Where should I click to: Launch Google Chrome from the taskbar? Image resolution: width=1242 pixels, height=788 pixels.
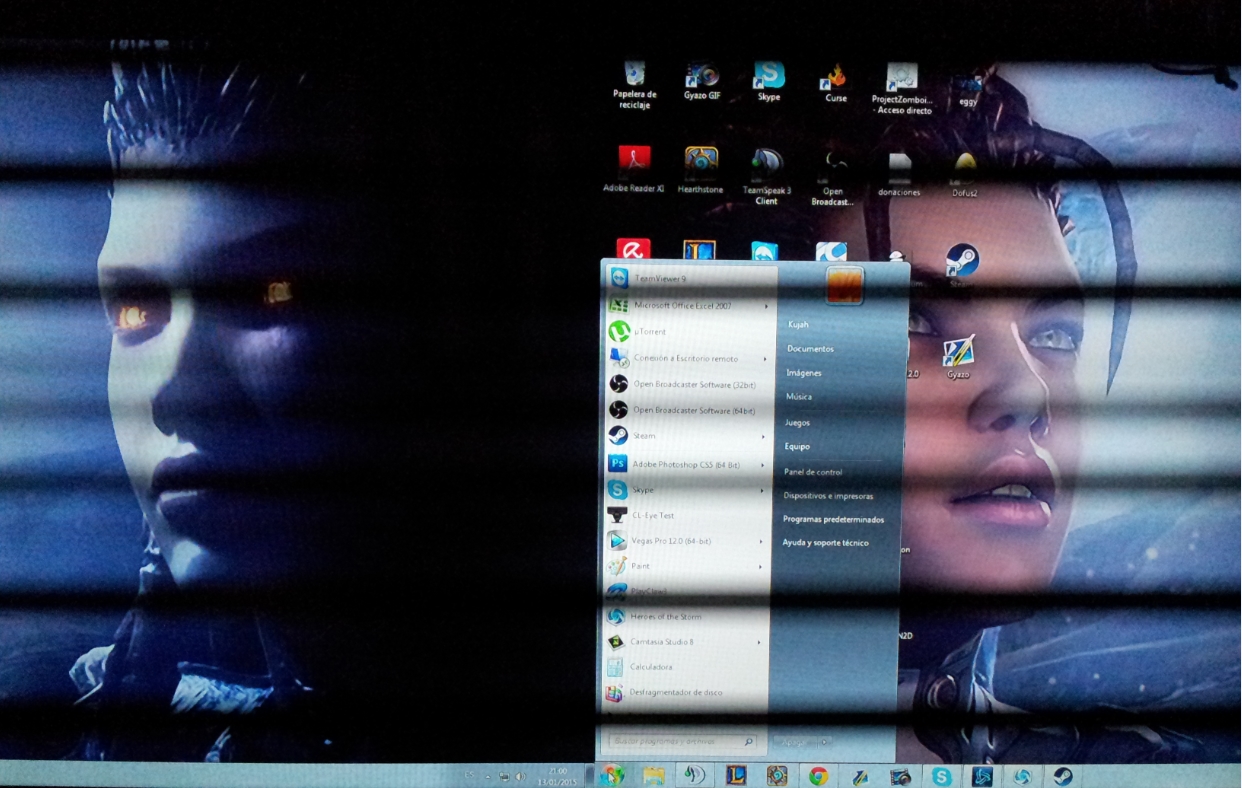click(818, 776)
